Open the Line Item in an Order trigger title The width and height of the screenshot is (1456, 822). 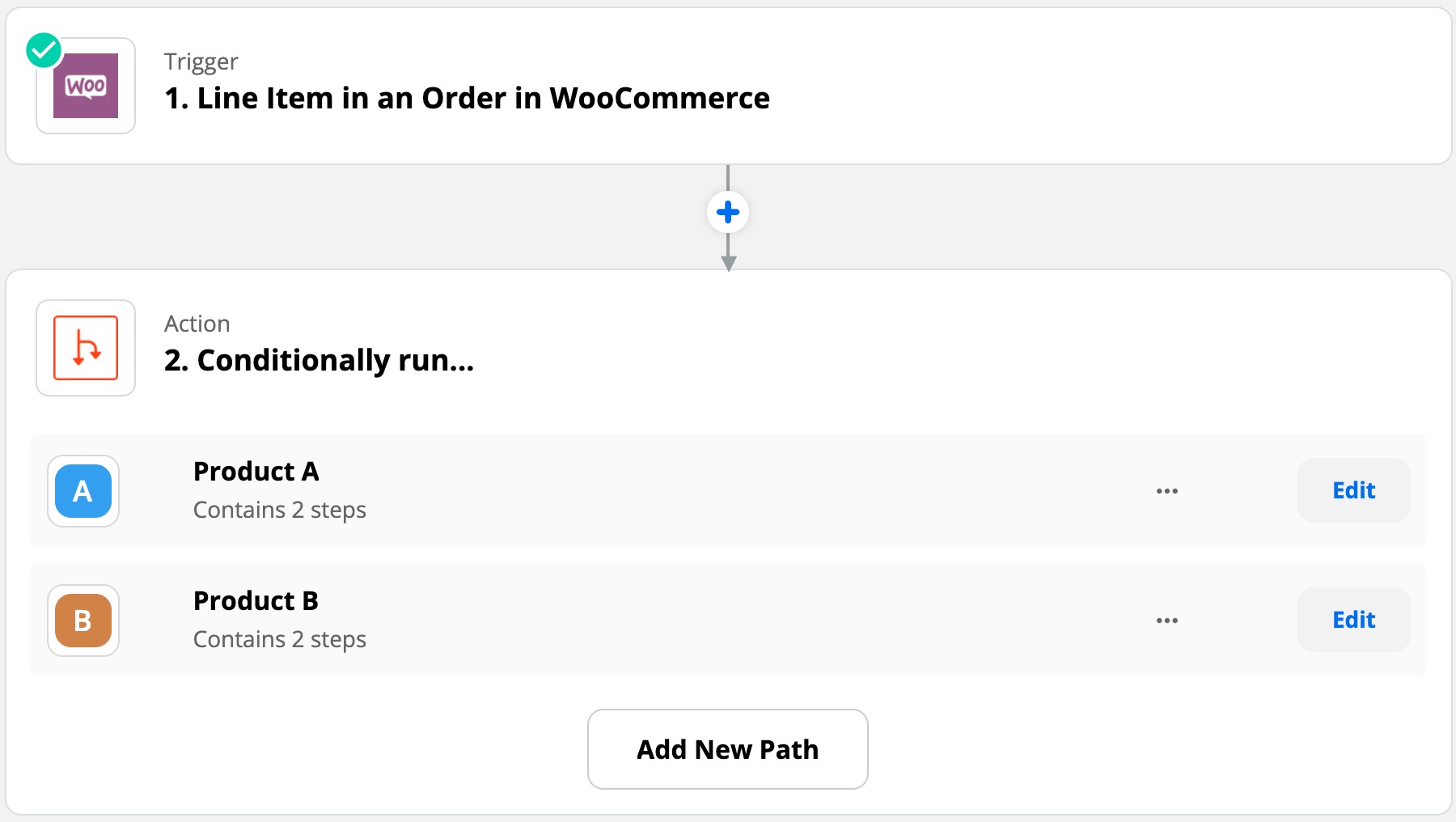(467, 99)
